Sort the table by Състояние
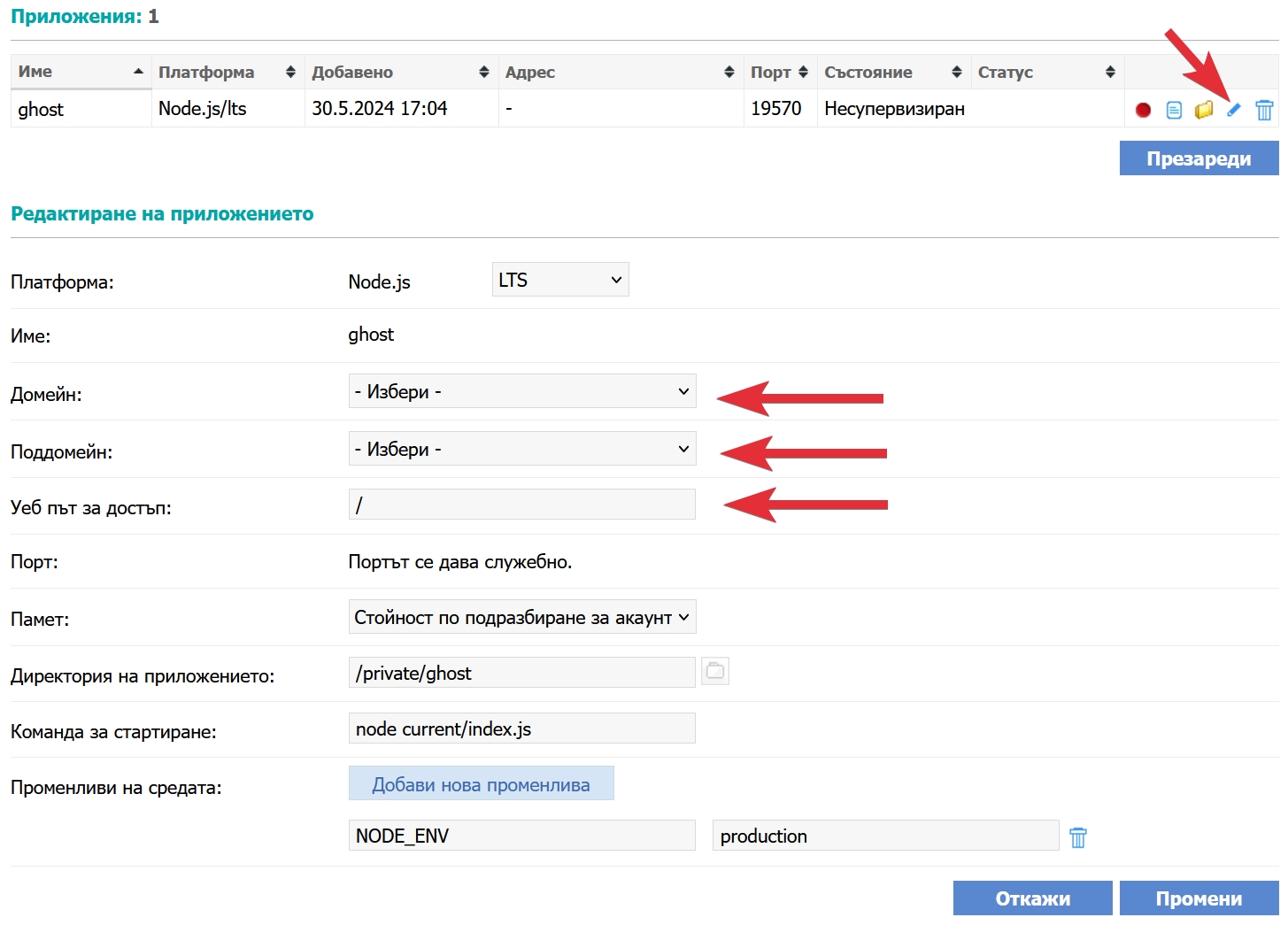The image size is (1288, 925). click(894, 72)
